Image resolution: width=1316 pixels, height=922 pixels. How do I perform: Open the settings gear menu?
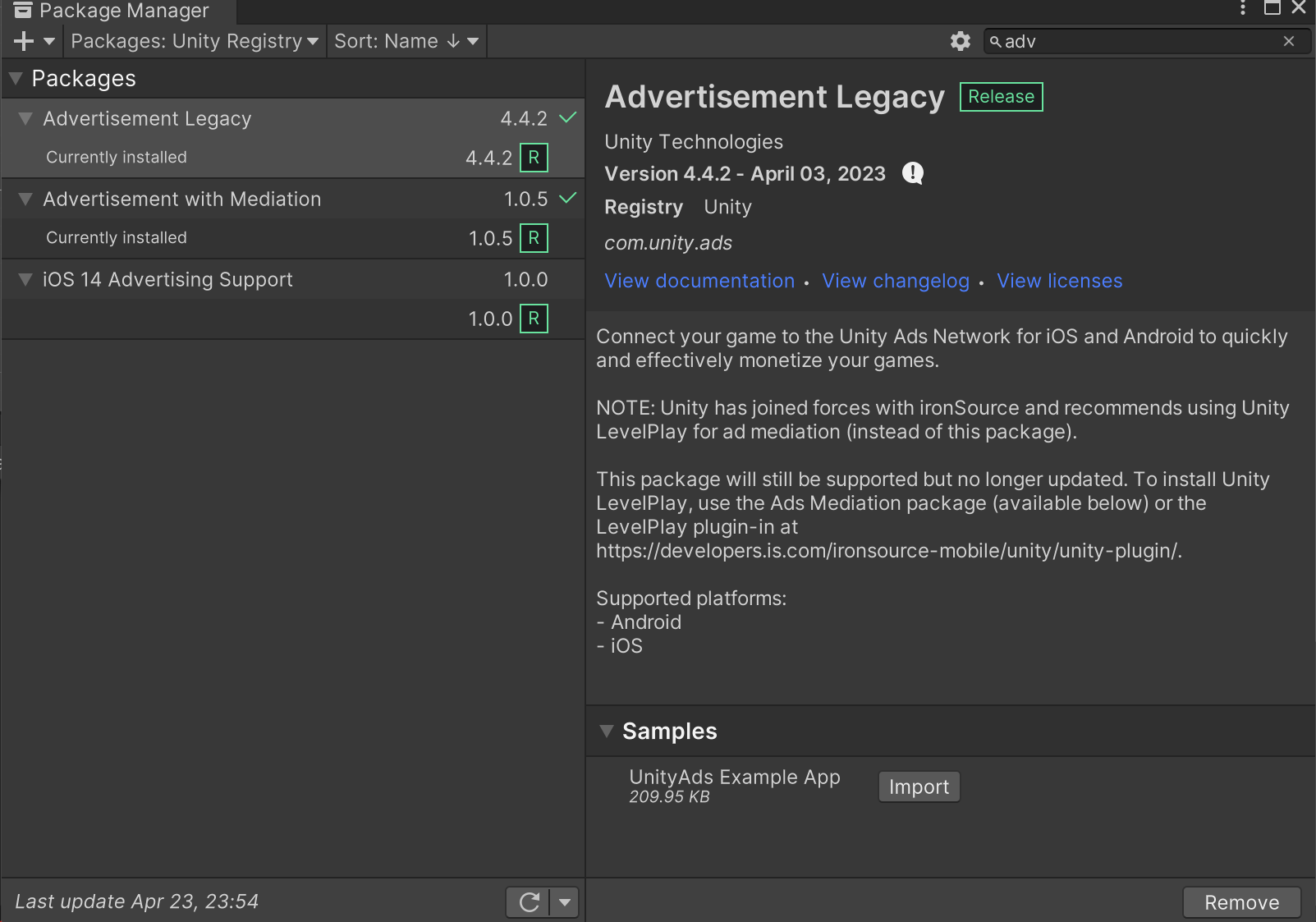(x=961, y=41)
